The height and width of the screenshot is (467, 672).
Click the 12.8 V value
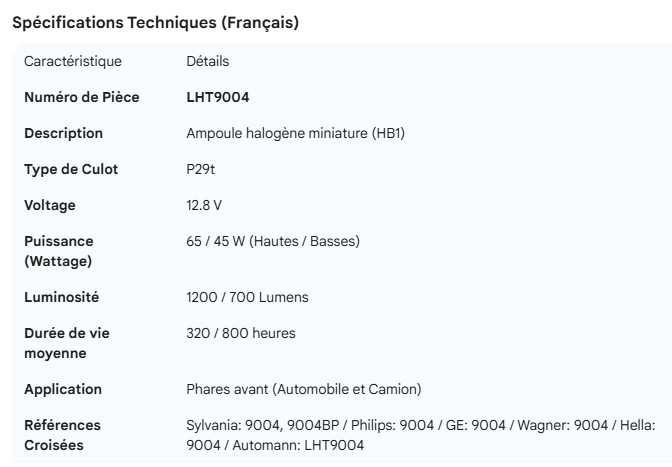204,205
